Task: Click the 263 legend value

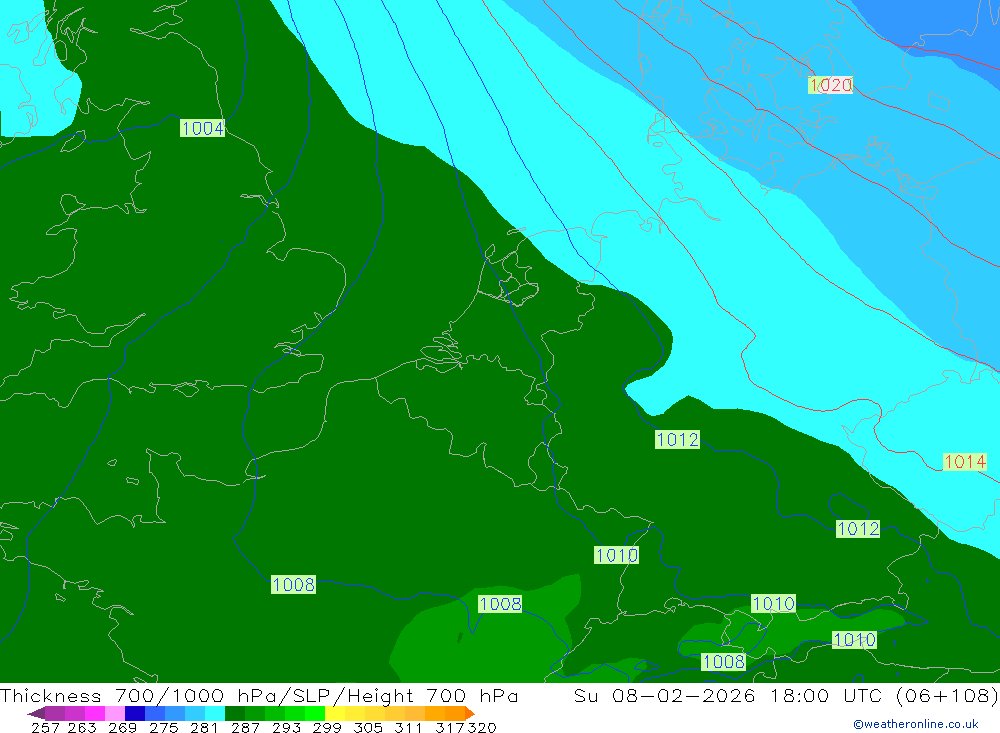Action: [x=82, y=727]
